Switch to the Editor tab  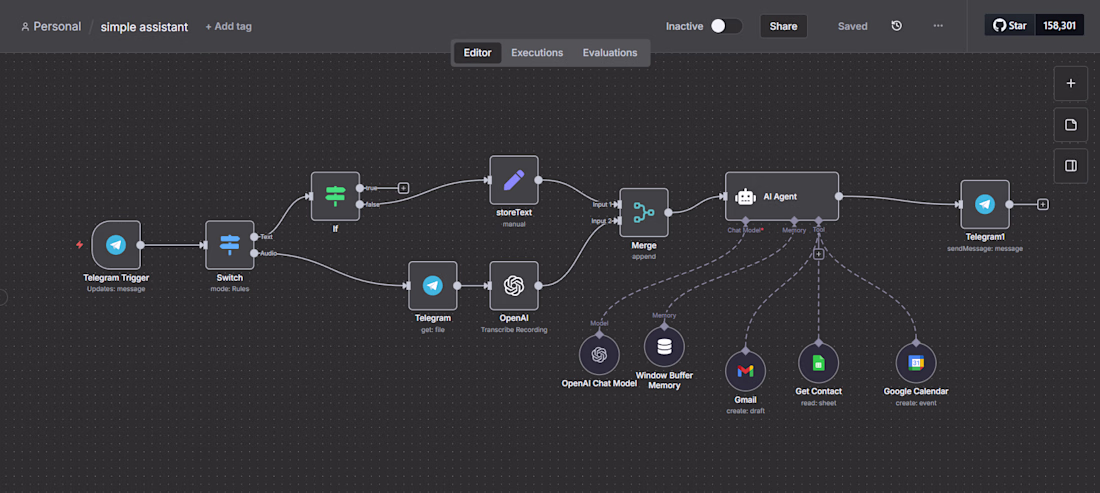478,53
